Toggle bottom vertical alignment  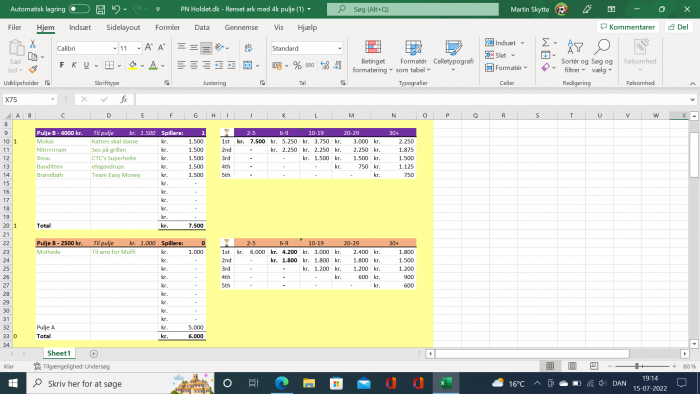point(206,48)
